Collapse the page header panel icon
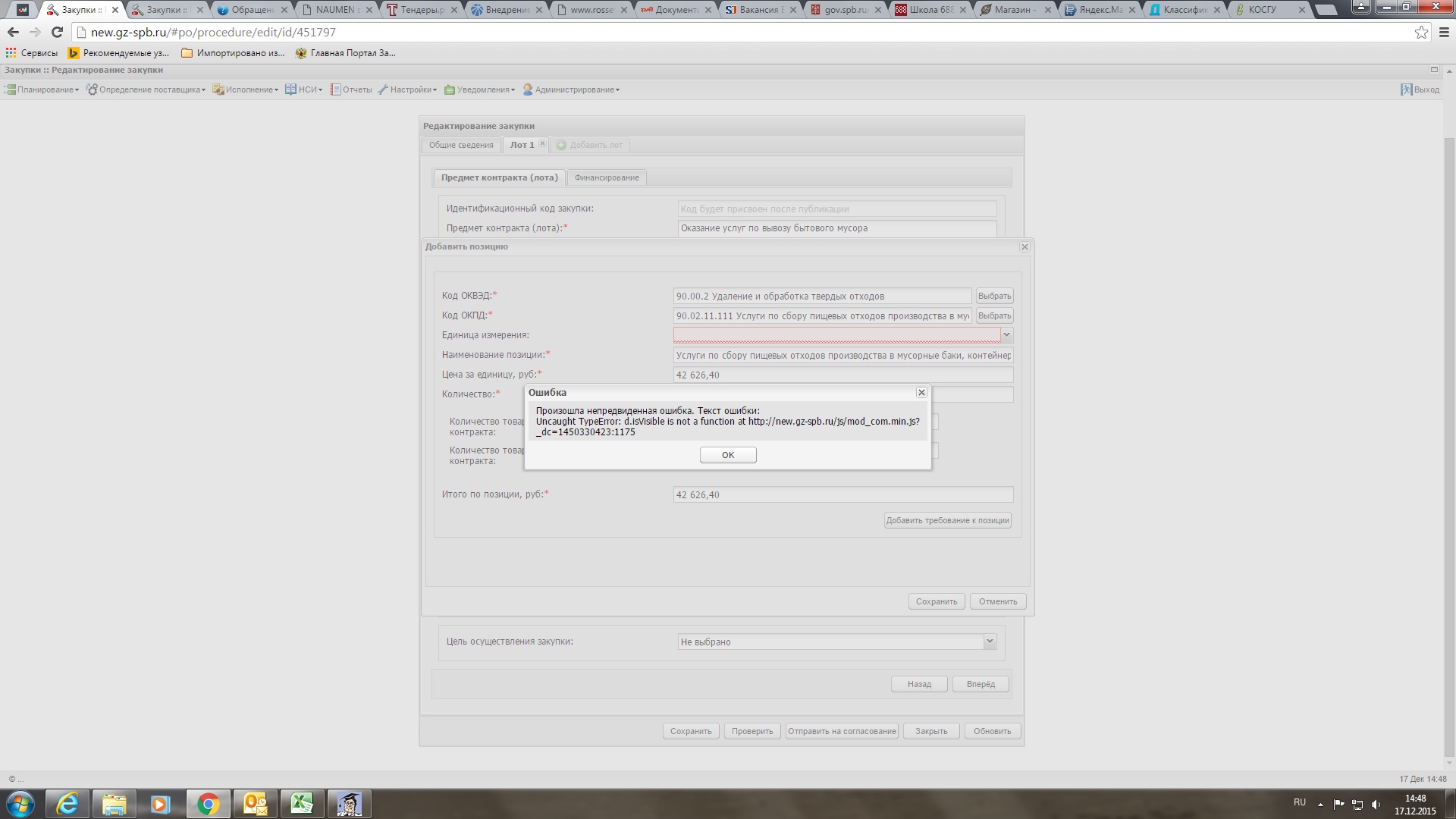Screen dimensions: 1456x819 pos(1434,70)
